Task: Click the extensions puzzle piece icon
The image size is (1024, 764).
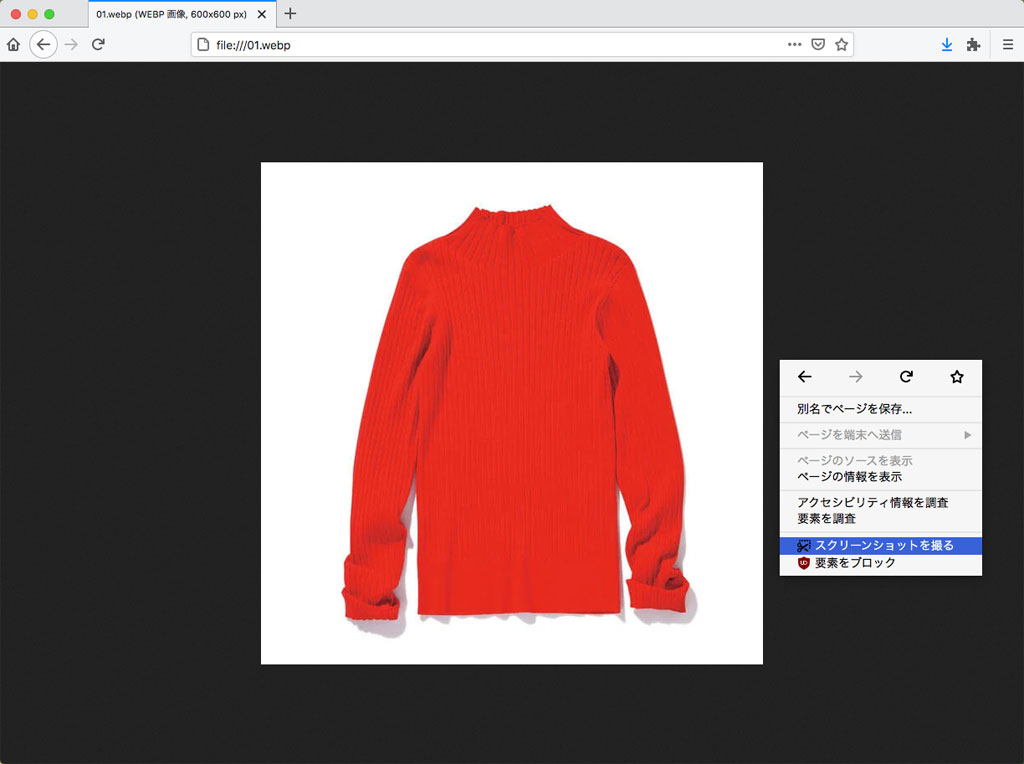Action: [x=973, y=44]
